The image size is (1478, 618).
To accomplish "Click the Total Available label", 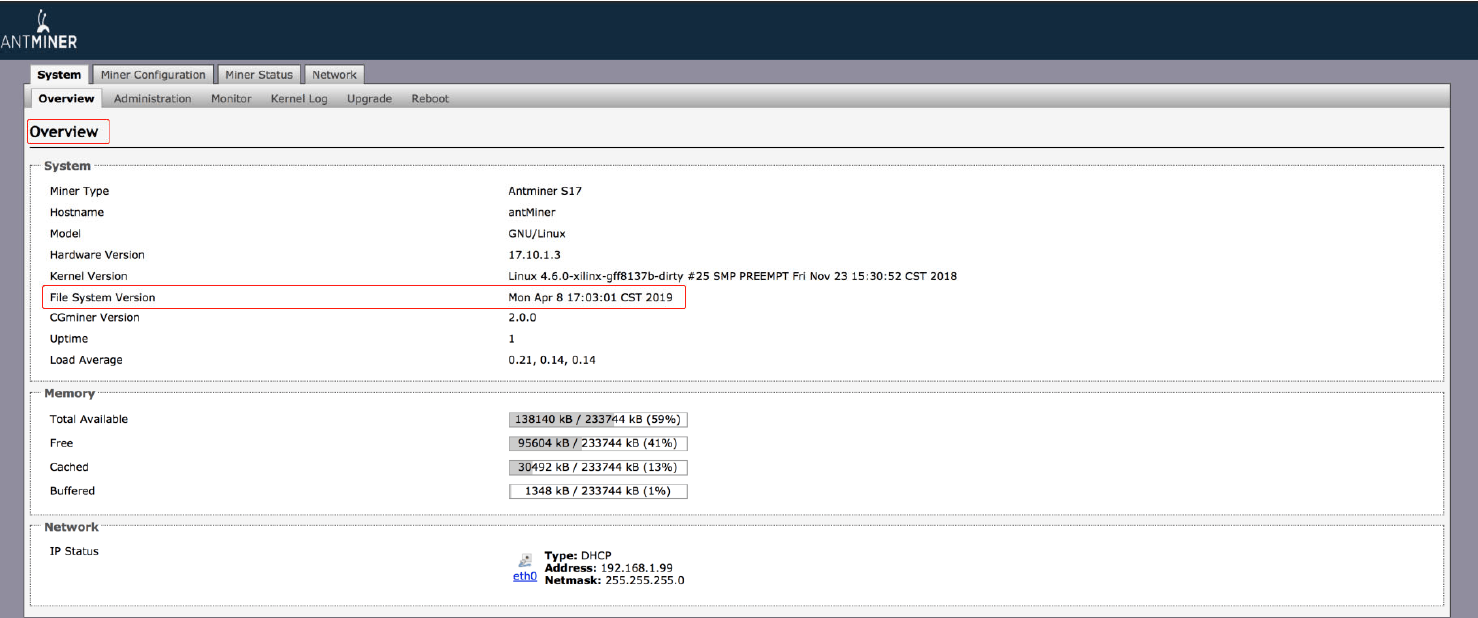I will [x=89, y=419].
